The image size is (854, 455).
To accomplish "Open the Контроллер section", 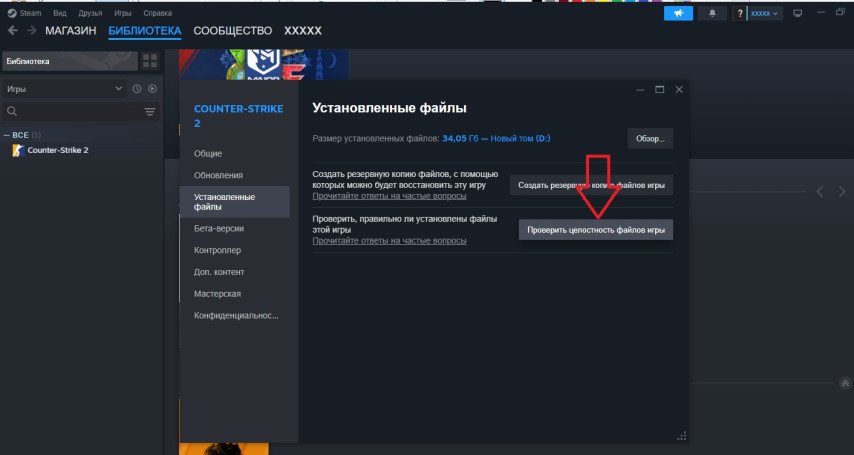I will click(x=217, y=250).
